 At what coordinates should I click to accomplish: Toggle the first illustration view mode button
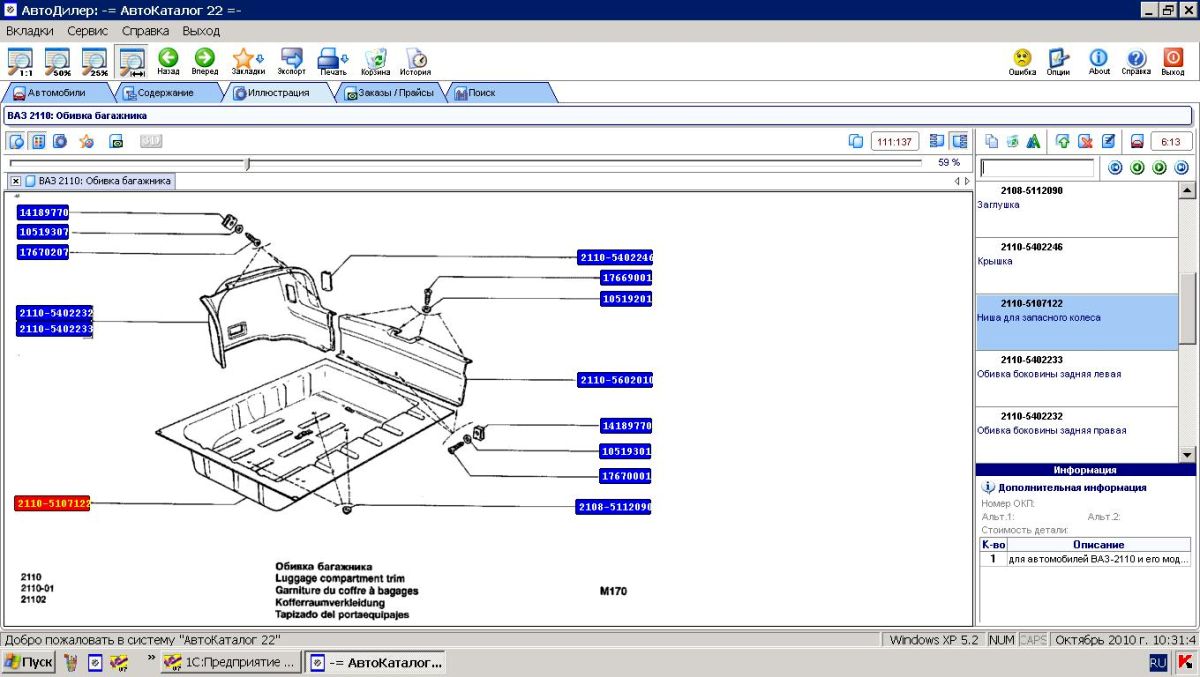pos(17,141)
